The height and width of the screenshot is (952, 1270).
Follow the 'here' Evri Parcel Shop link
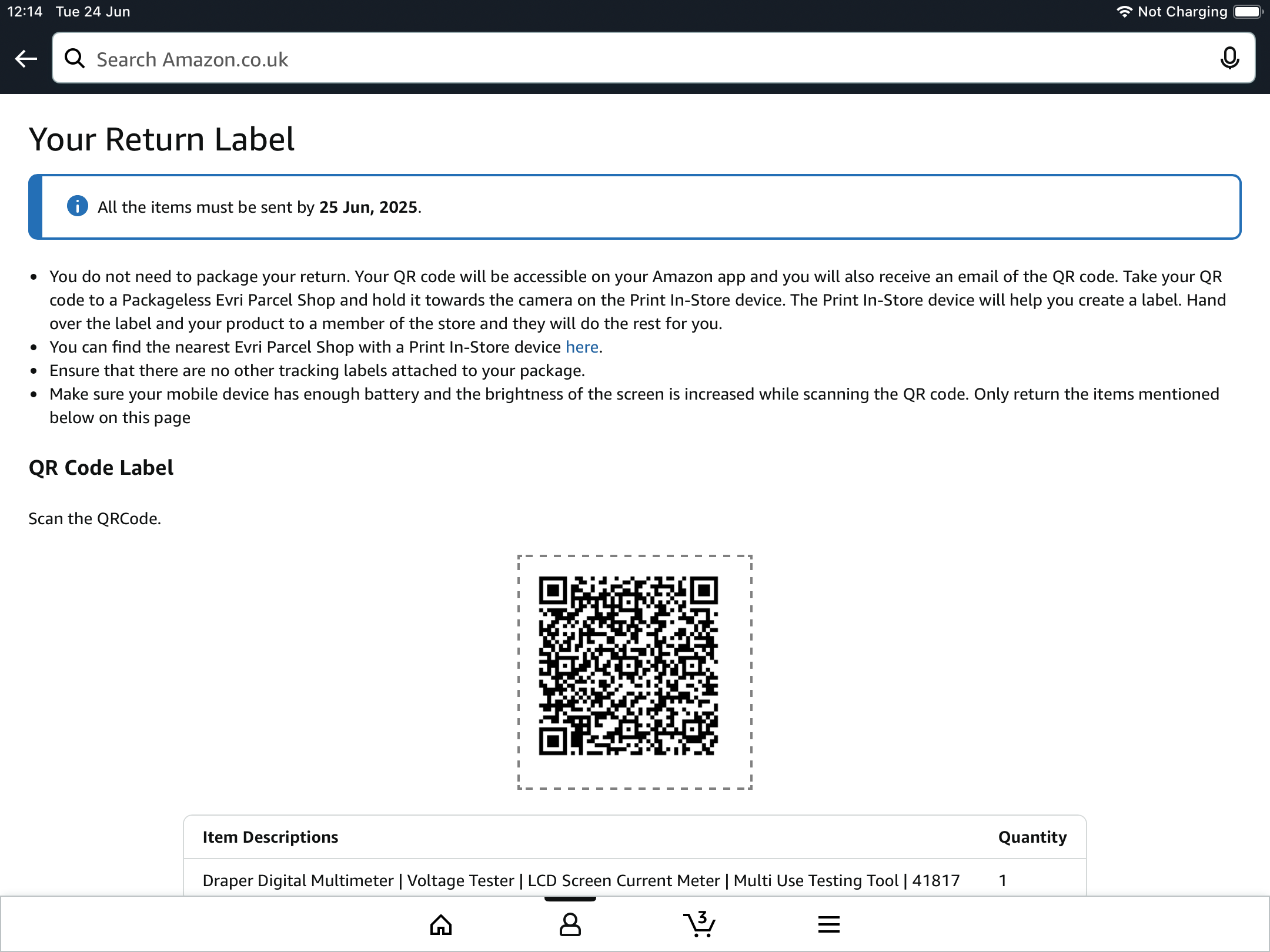[x=582, y=347]
